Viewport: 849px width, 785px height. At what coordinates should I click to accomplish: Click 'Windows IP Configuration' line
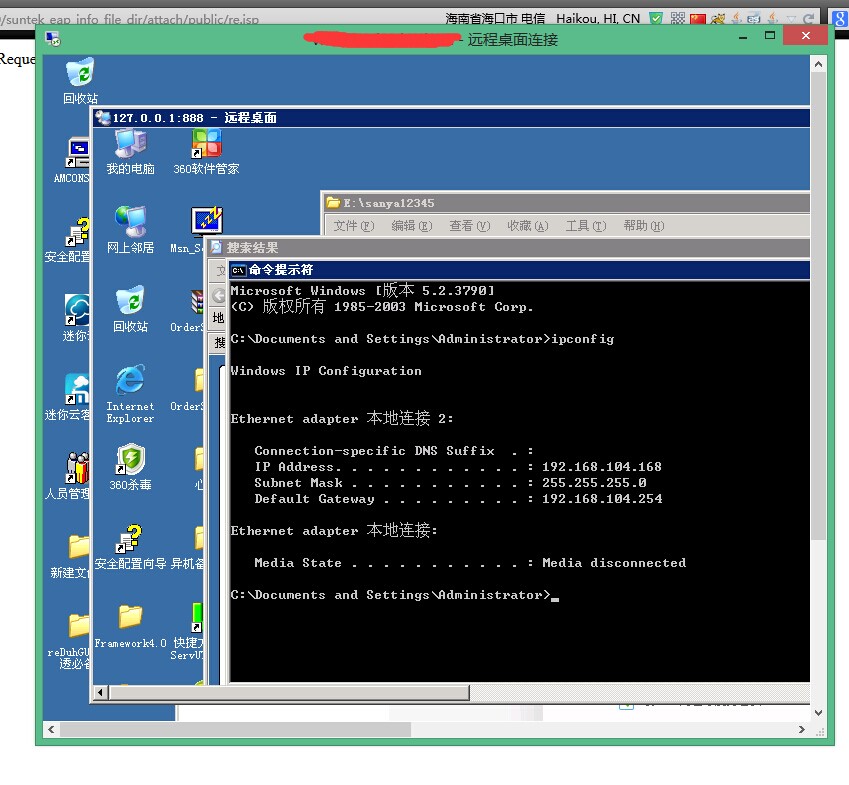(326, 371)
